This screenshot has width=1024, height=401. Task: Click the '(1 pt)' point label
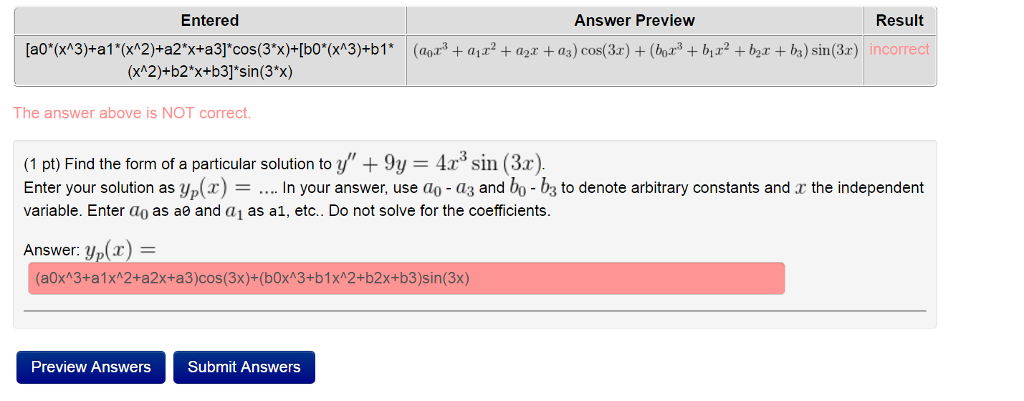[42, 164]
